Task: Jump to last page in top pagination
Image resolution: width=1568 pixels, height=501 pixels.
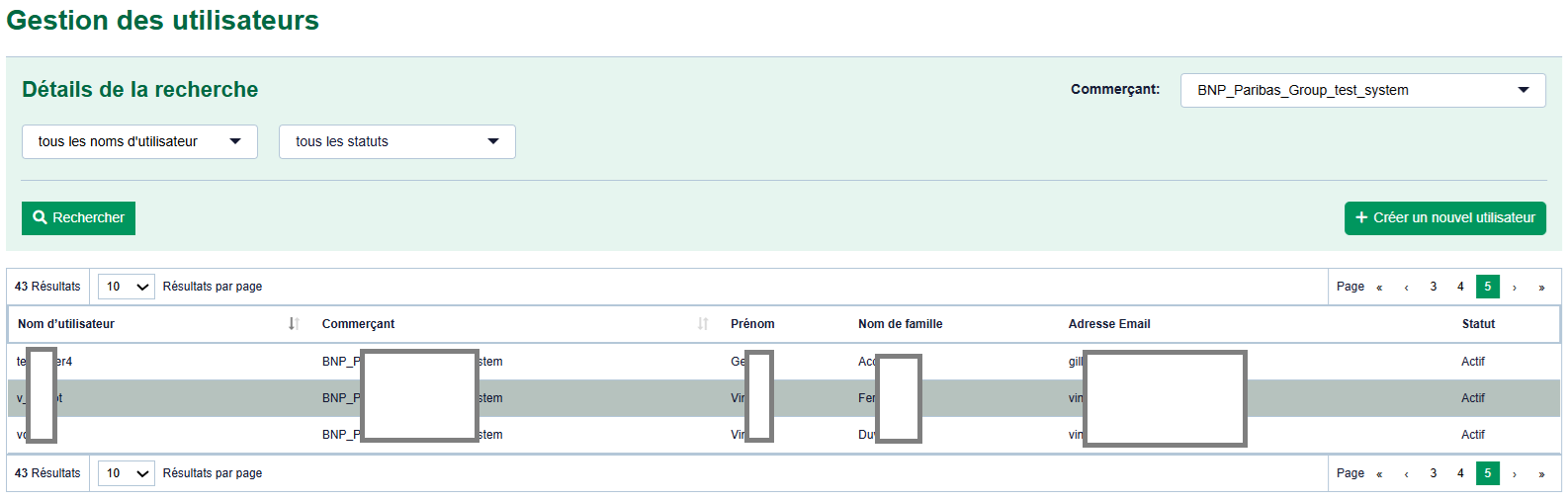Action: point(1541,288)
